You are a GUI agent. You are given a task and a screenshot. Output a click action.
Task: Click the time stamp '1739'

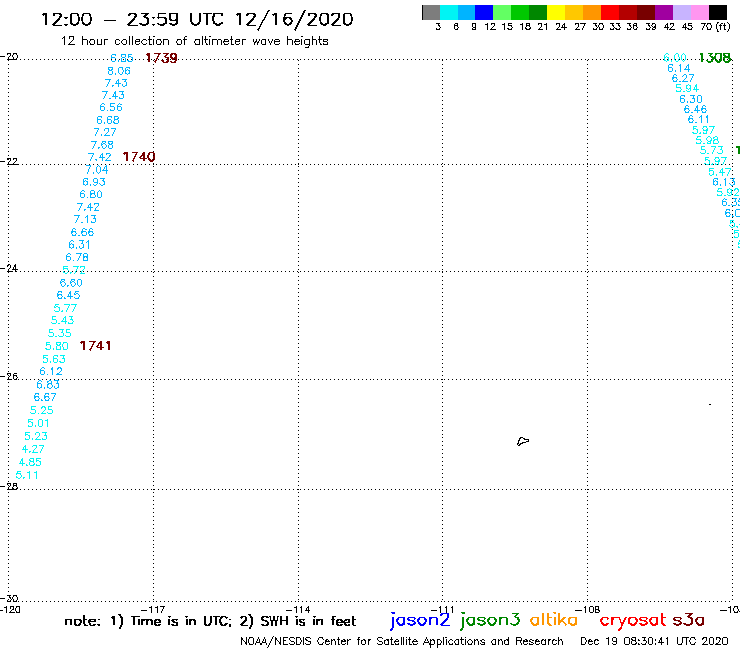pos(161,58)
